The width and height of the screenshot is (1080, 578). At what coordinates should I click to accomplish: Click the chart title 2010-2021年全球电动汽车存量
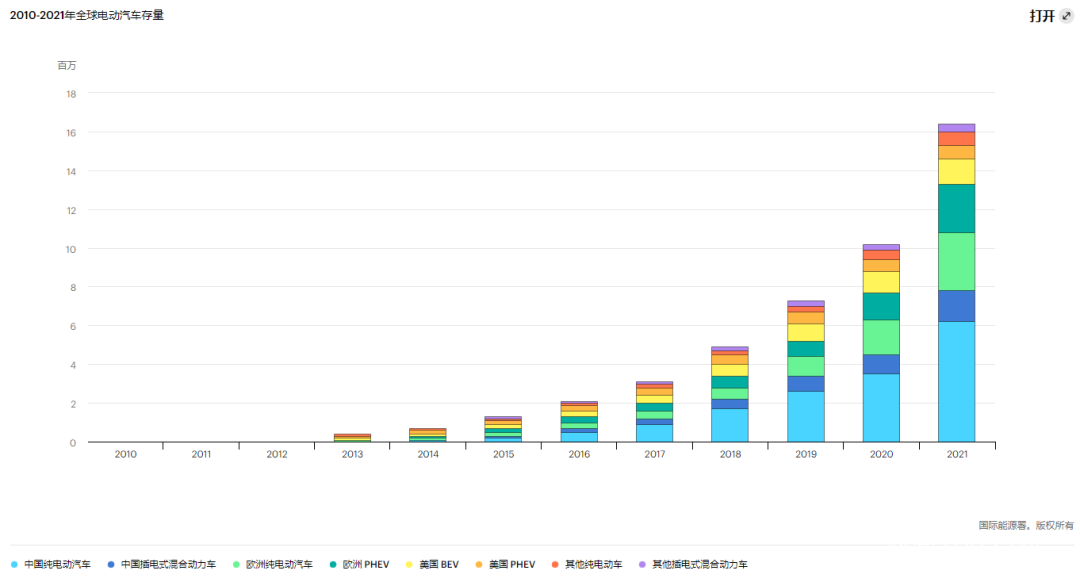pyautogui.click(x=87, y=15)
